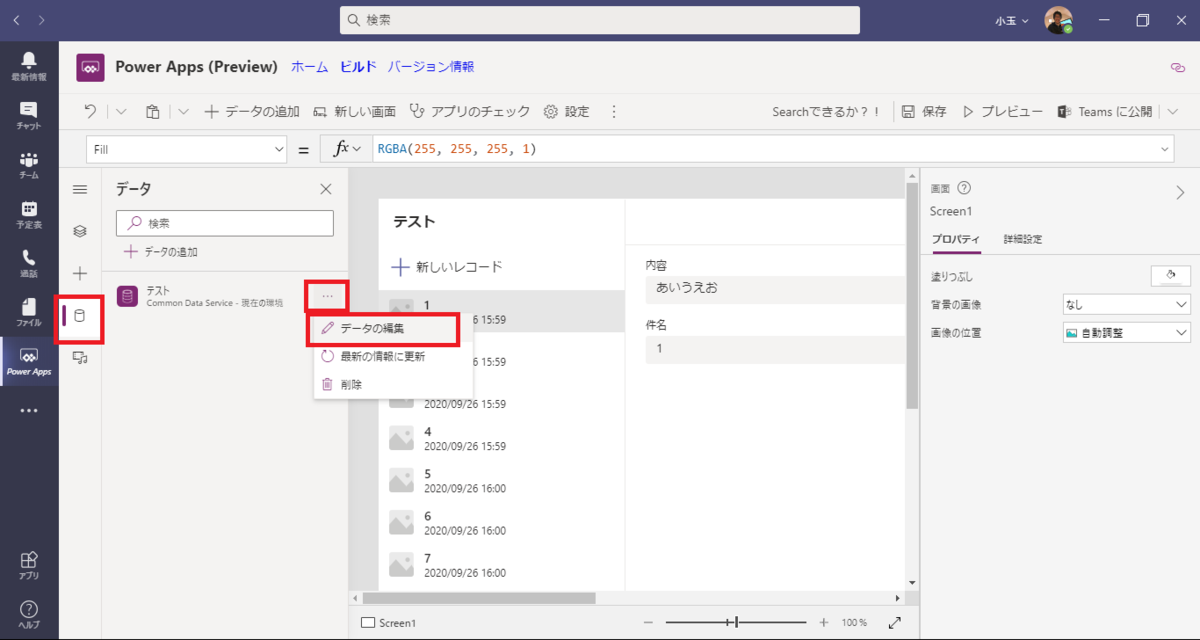Click the Undo arrow
This screenshot has height=640, width=1200.
[91, 111]
